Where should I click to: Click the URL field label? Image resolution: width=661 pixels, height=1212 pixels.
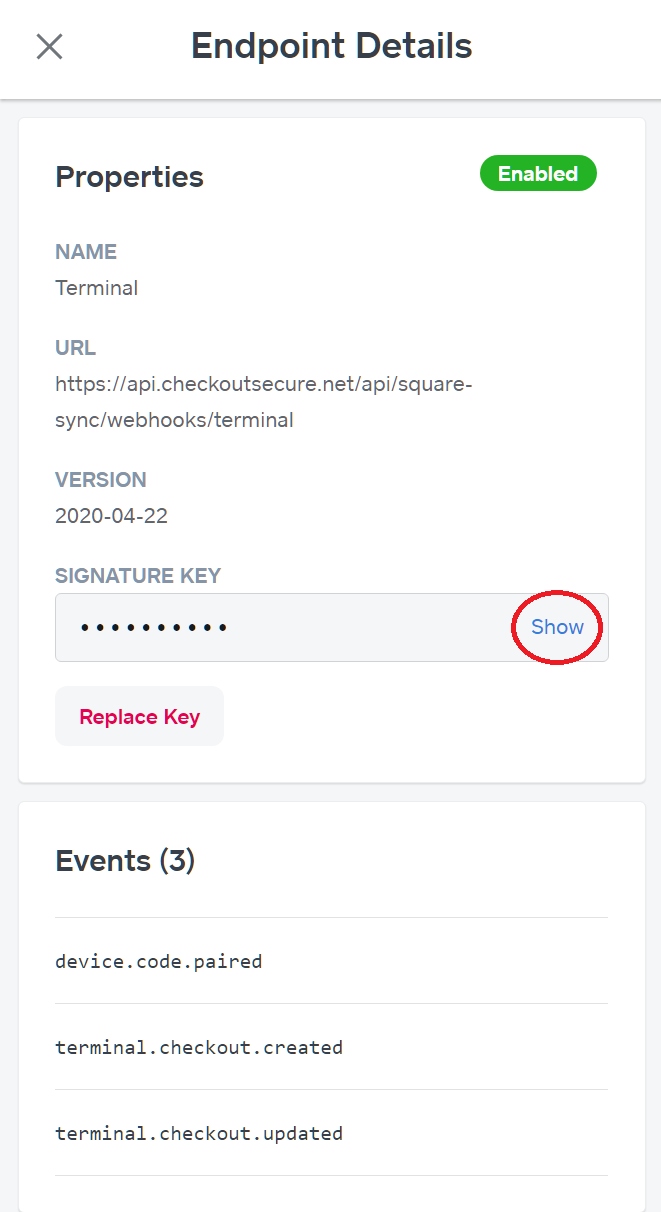(x=75, y=348)
